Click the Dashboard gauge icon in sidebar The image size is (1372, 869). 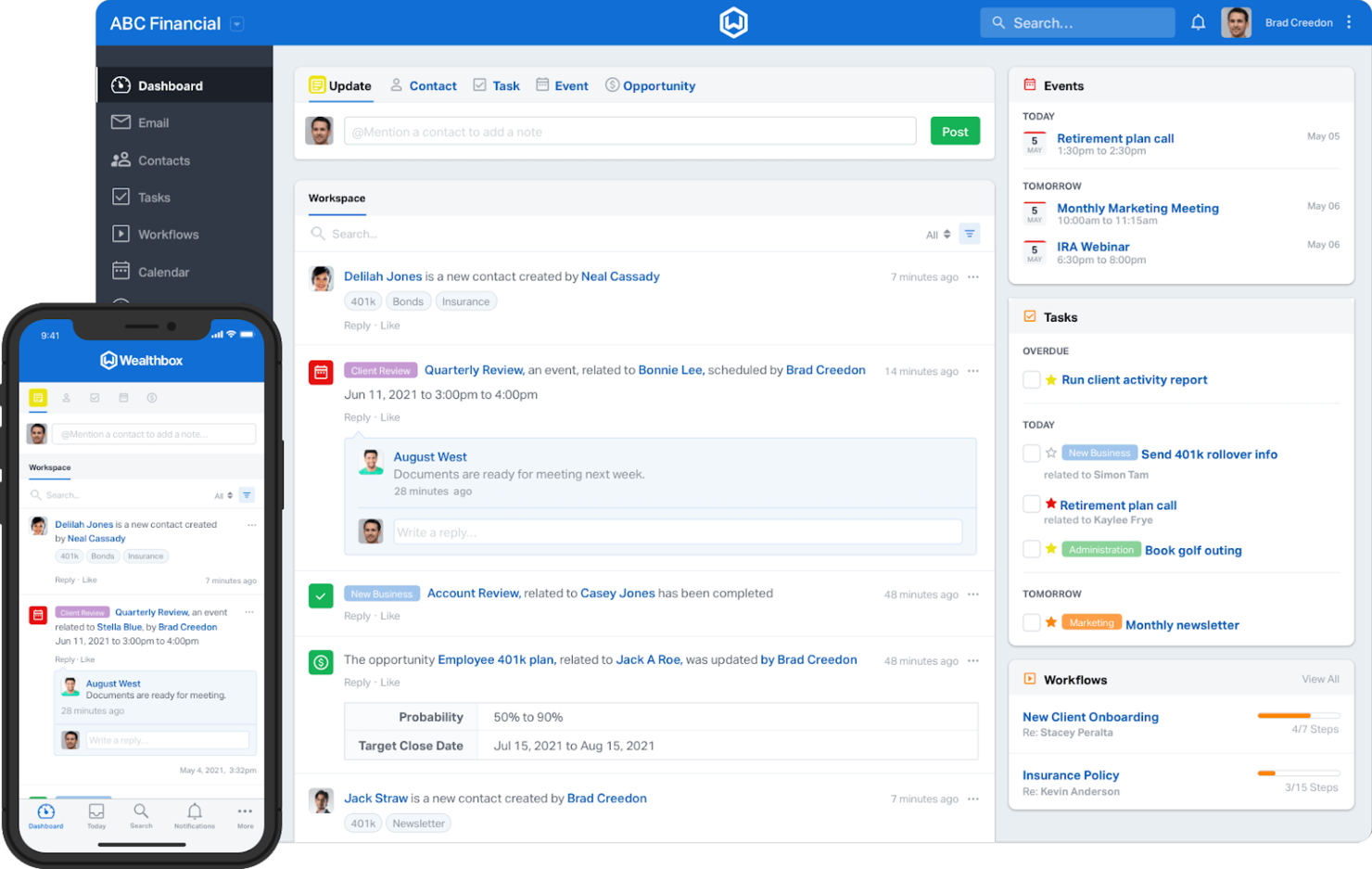coord(121,85)
